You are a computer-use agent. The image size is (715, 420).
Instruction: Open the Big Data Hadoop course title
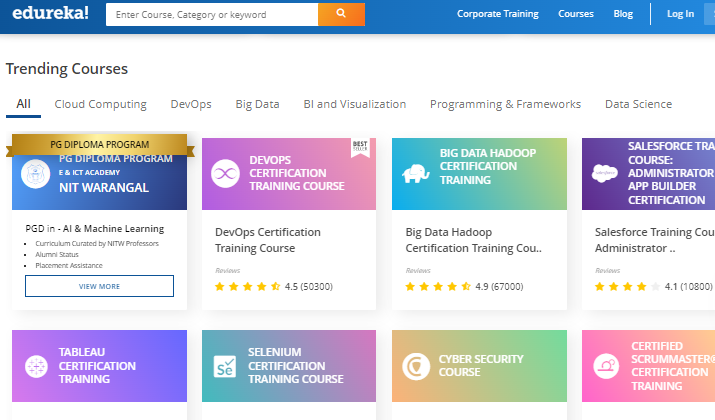474,239
